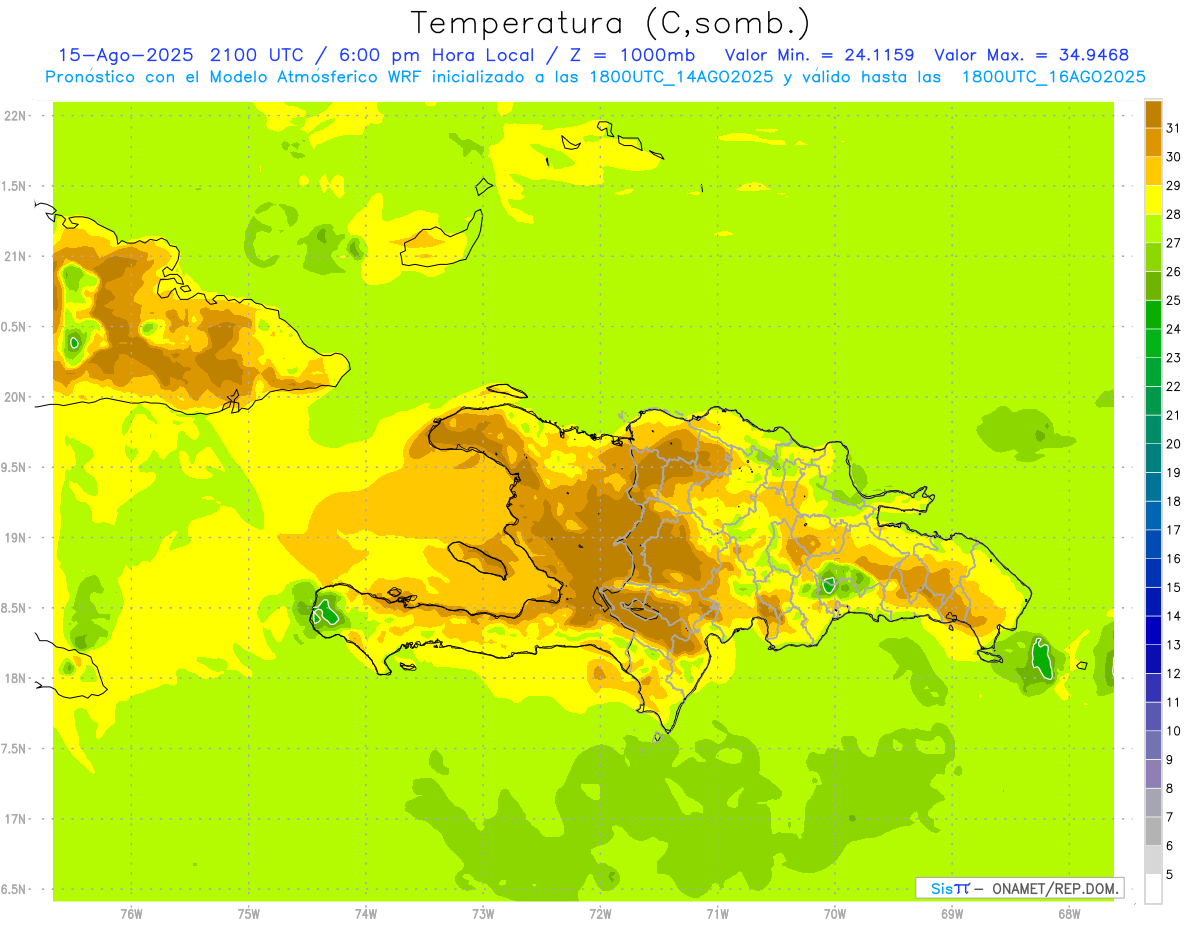Click the '68W' longitude axis label

point(1068,913)
